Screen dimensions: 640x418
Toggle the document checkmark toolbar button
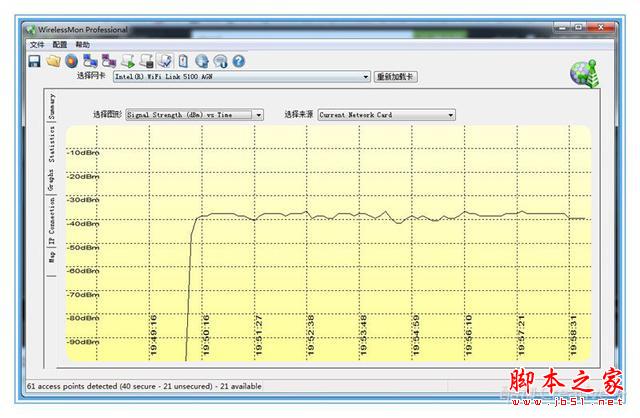pos(165,61)
